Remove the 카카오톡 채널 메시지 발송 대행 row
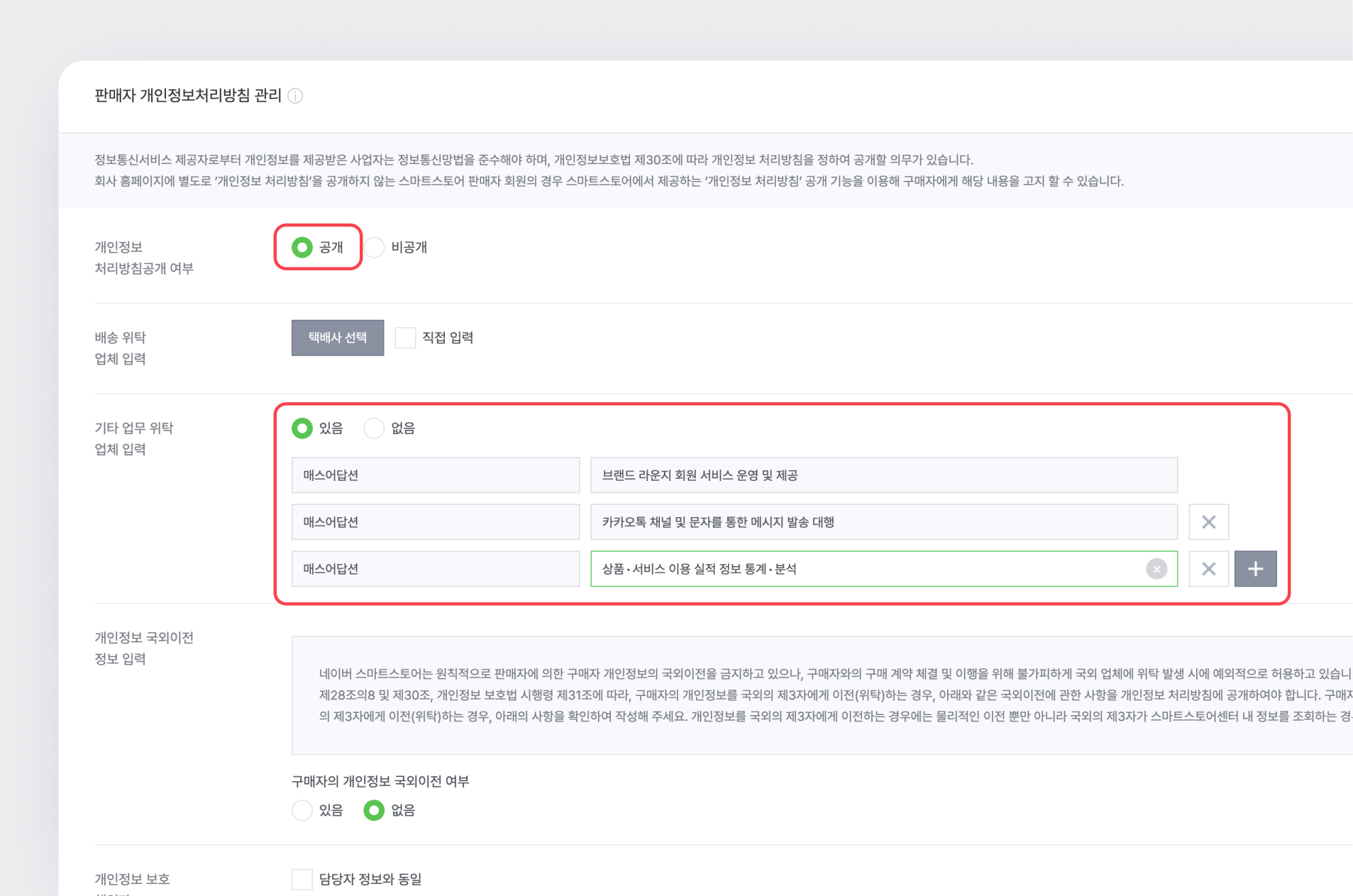Screen dimensions: 1353x896 [x=1208, y=522]
